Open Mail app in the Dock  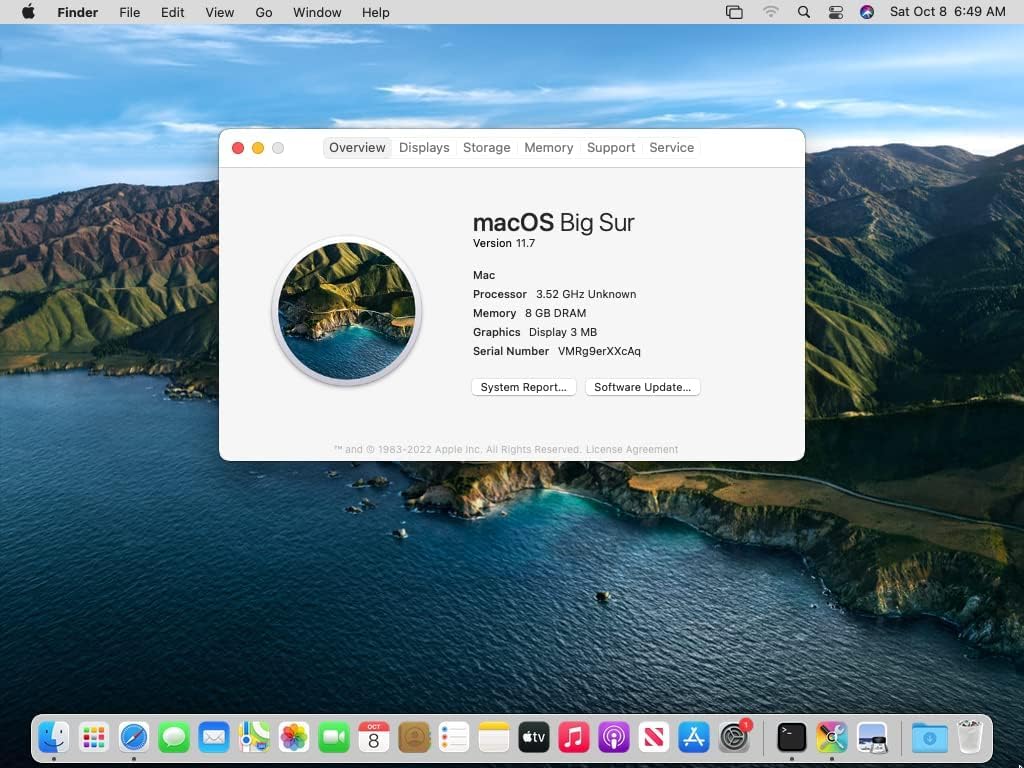(x=214, y=737)
